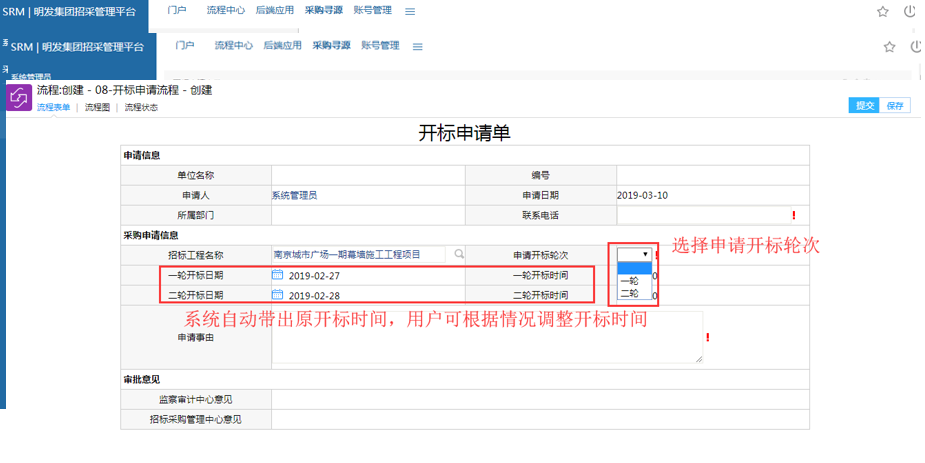Click the hamburger menu icon in inner navbar
The width and height of the screenshot is (925, 463).
click(x=418, y=47)
